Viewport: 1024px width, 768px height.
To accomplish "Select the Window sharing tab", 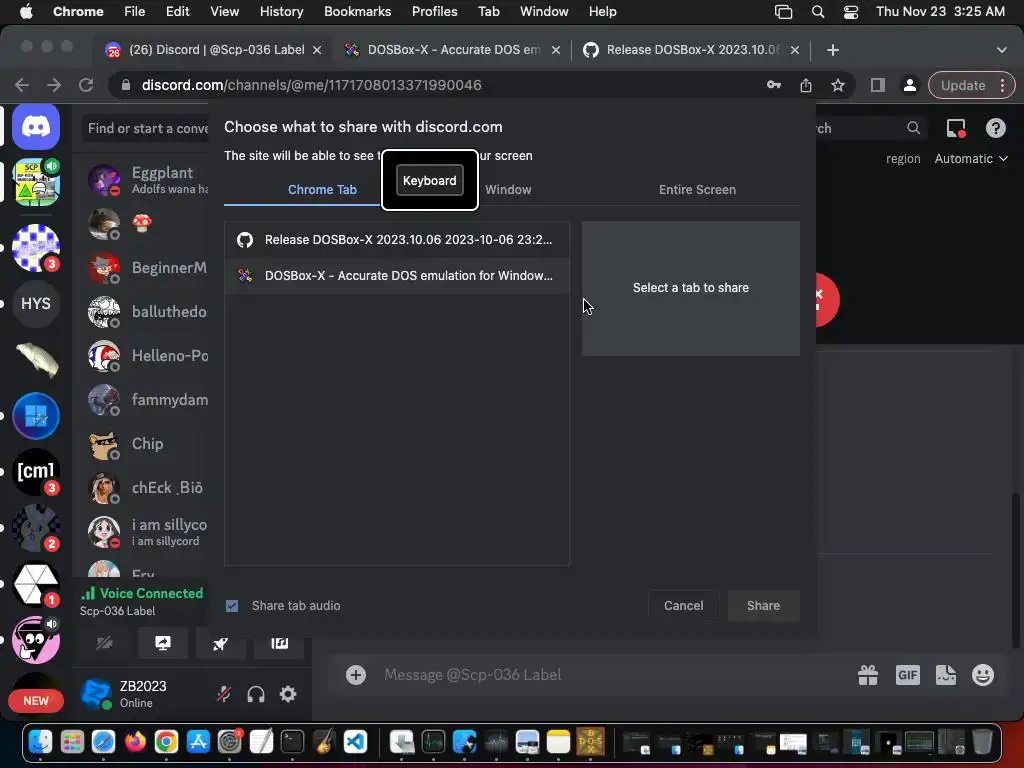I will tap(508, 189).
